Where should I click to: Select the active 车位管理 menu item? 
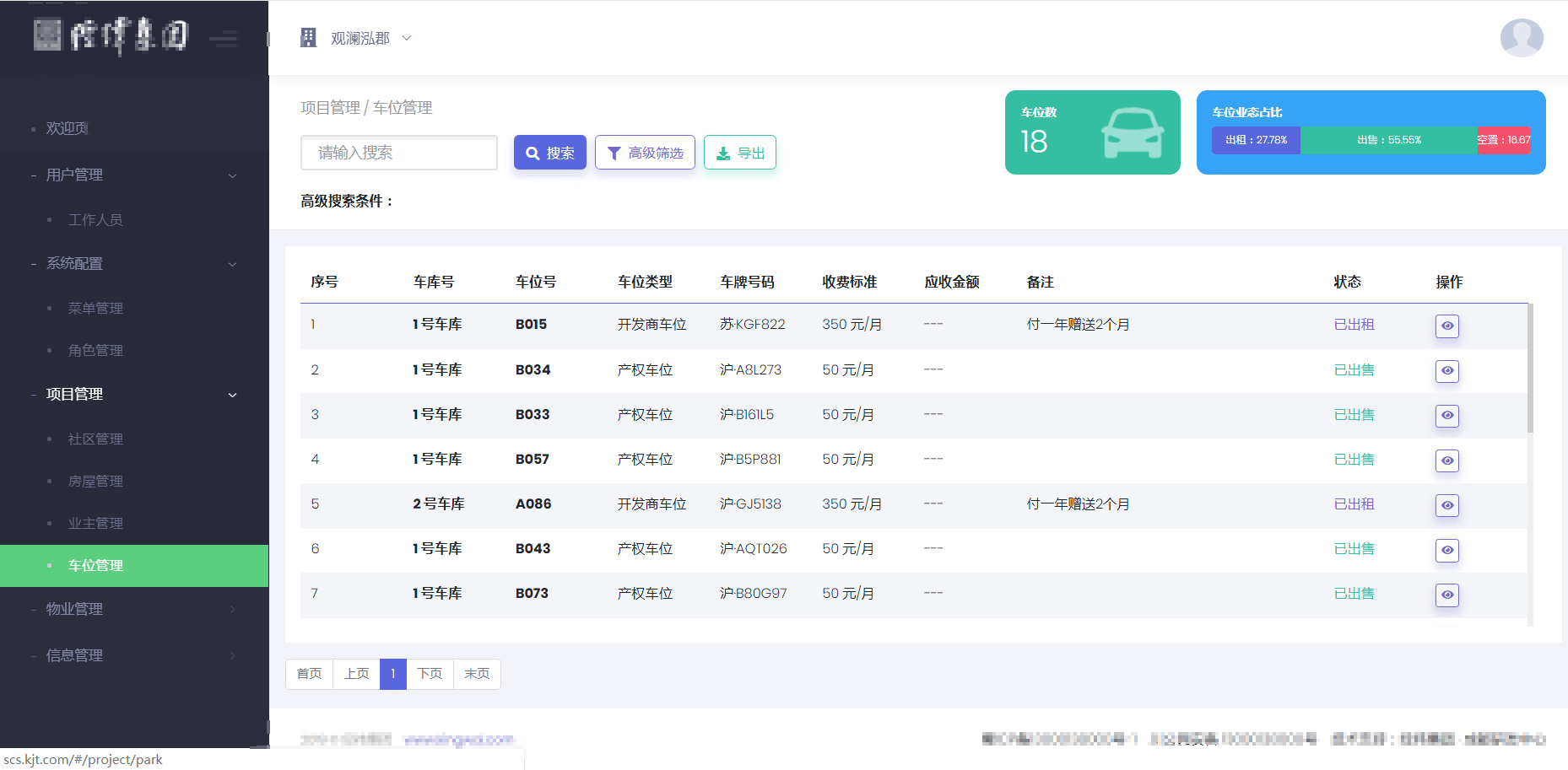point(134,566)
